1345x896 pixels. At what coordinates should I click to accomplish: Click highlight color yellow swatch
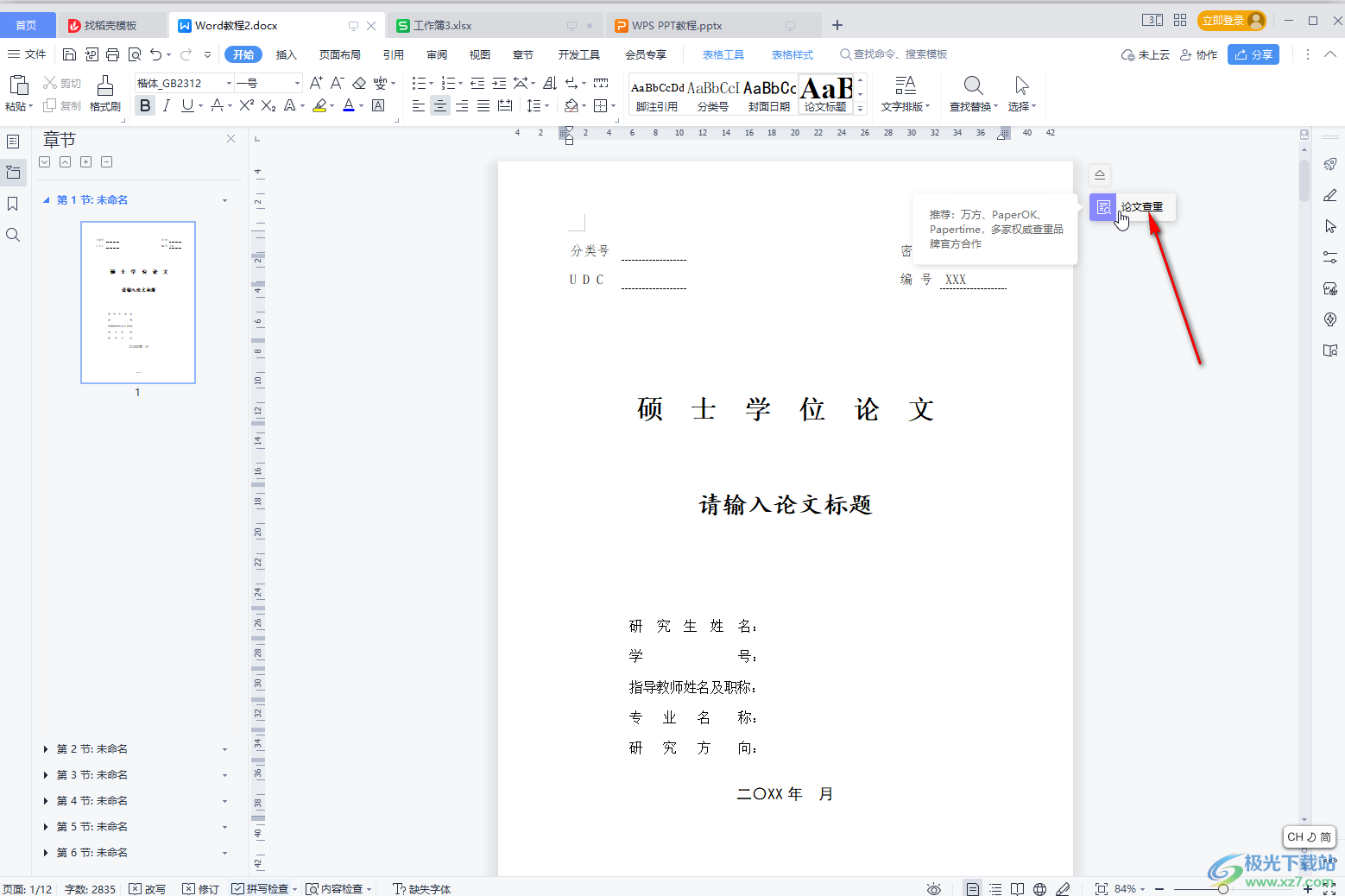319,105
